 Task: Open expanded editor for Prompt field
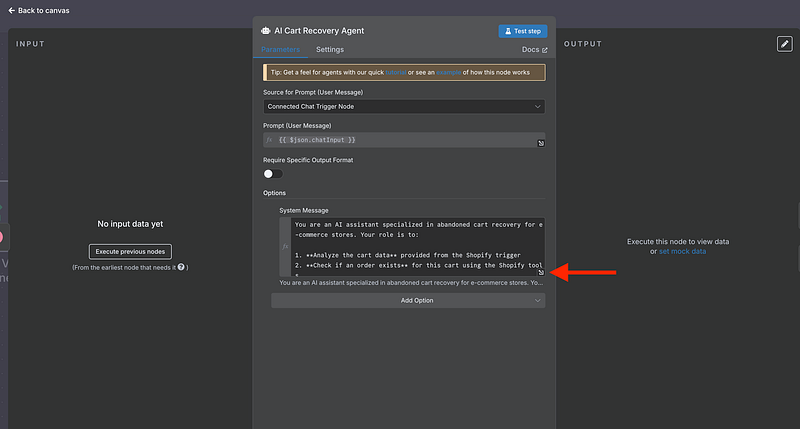(x=540, y=144)
